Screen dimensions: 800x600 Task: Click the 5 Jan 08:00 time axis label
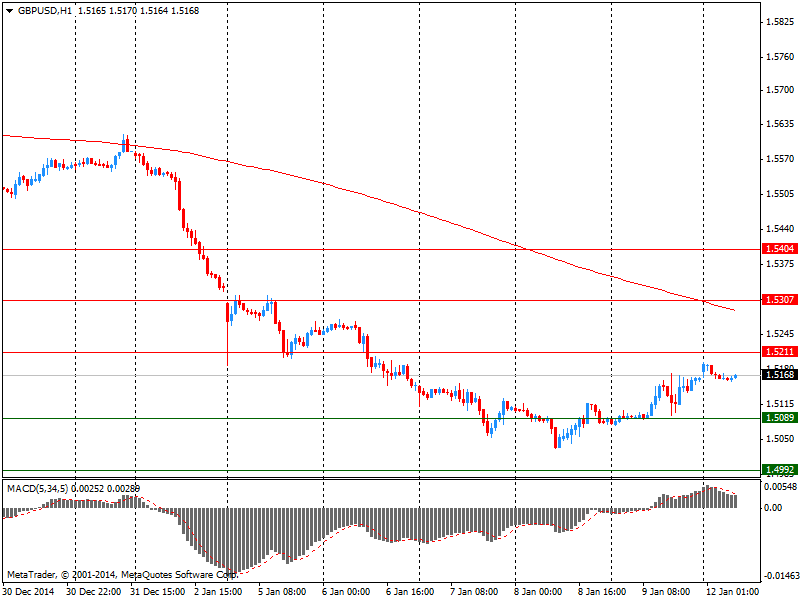click(x=282, y=591)
